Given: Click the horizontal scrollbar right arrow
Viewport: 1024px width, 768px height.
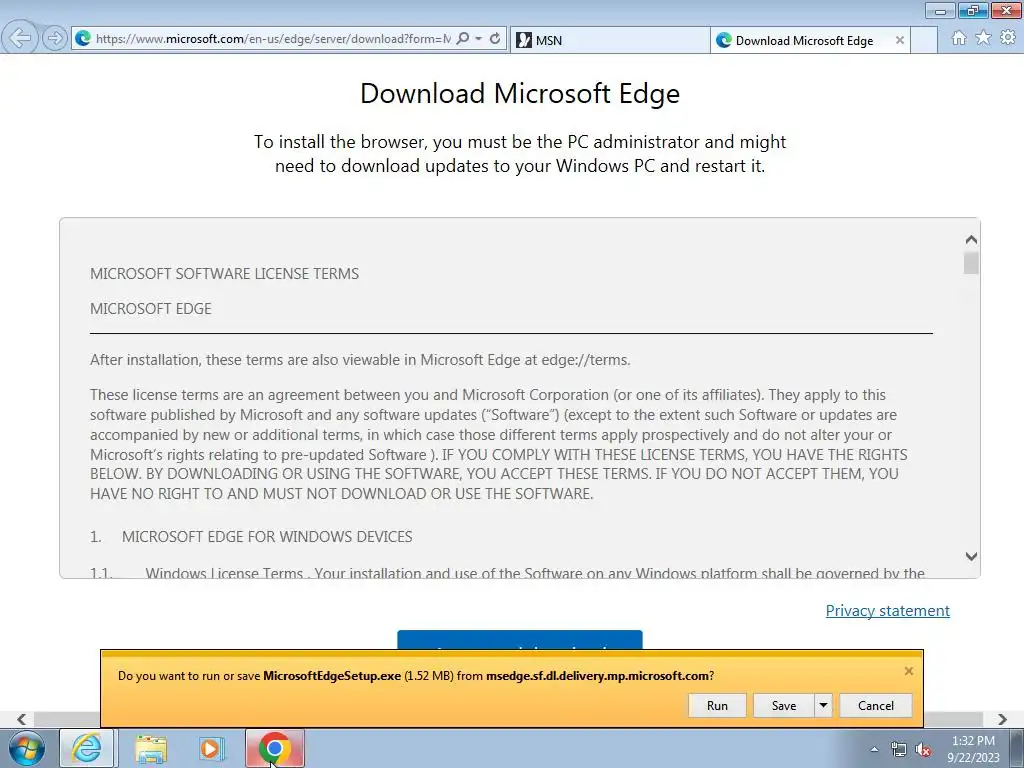Looking at the screenshot, I should coord(1002,719).
